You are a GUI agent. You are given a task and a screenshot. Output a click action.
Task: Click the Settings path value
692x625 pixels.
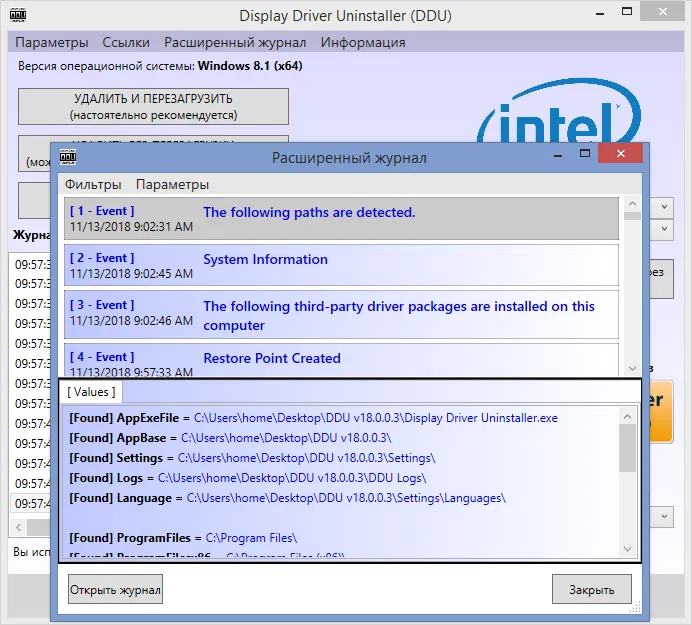[306, 458]
